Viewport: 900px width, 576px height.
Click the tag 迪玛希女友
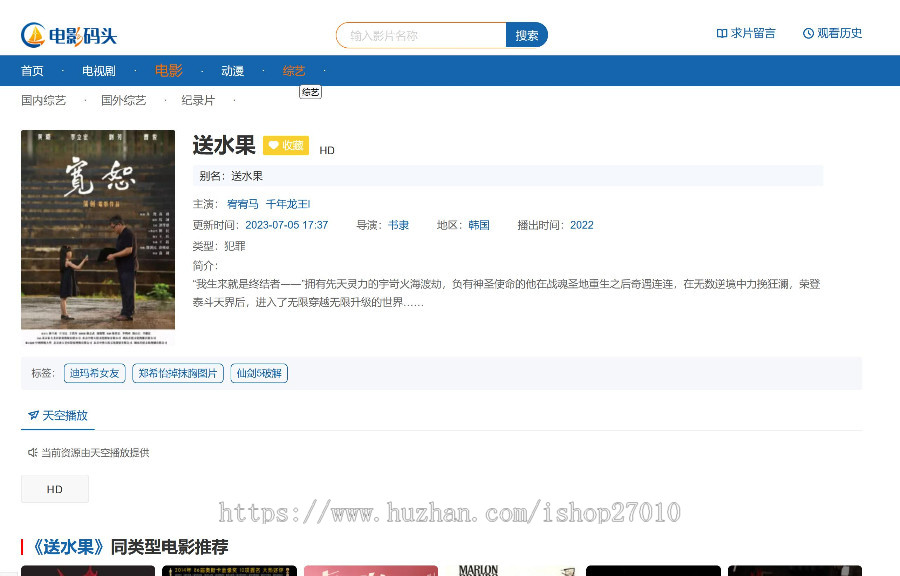pyautogui.click(x=95, y=373)
